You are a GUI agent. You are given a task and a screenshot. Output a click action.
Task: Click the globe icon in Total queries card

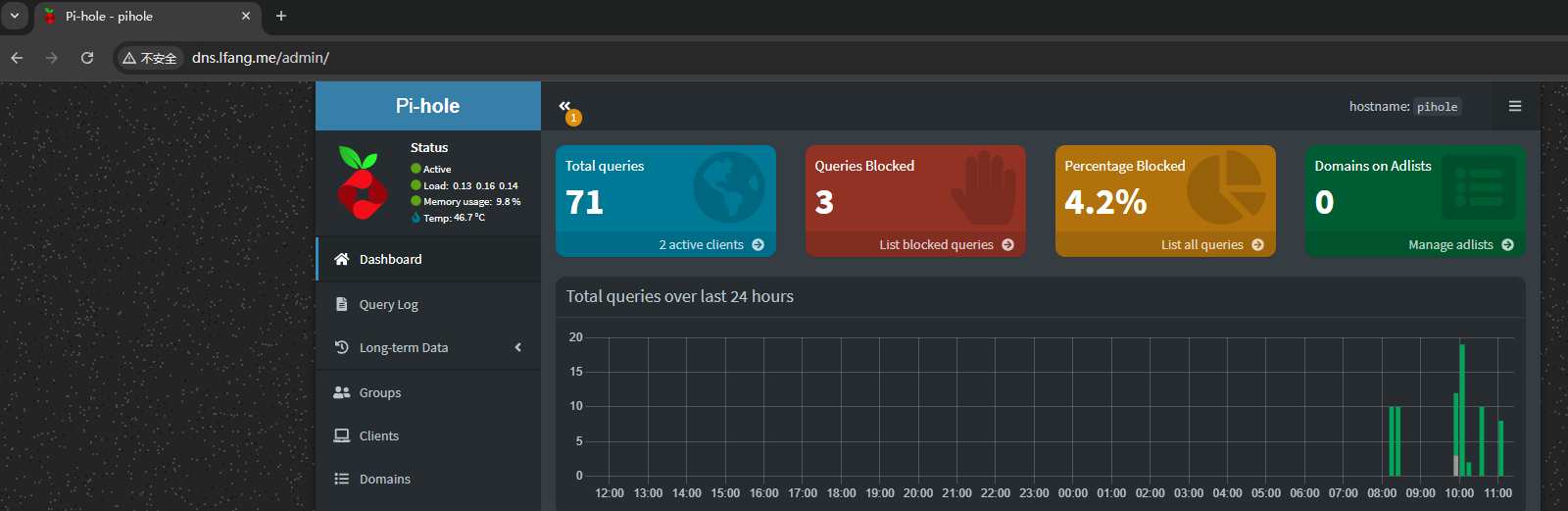[729, 186]
